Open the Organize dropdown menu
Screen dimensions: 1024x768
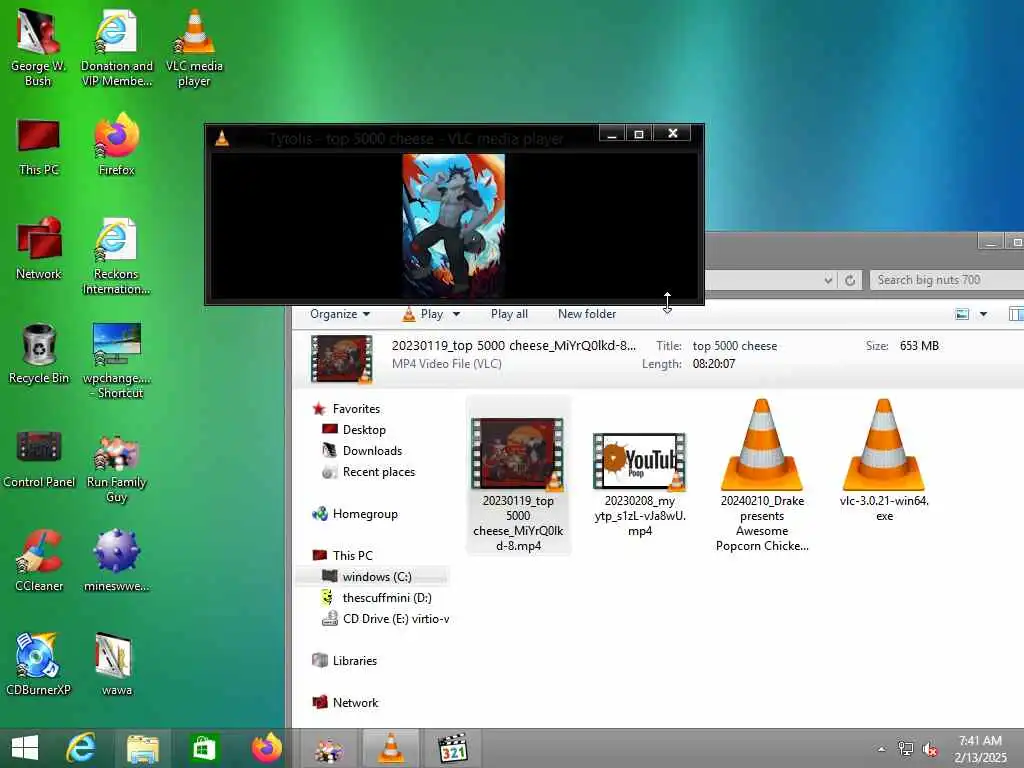pos(340,314)
